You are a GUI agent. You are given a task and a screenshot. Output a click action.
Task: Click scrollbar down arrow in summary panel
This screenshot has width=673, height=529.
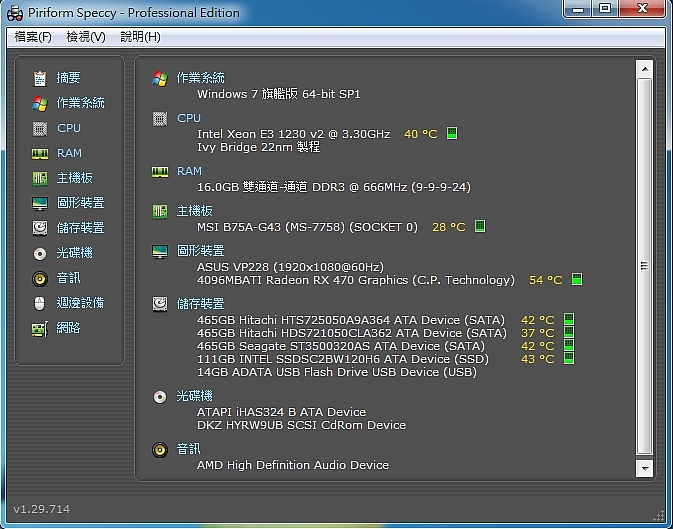coord(645,468)
